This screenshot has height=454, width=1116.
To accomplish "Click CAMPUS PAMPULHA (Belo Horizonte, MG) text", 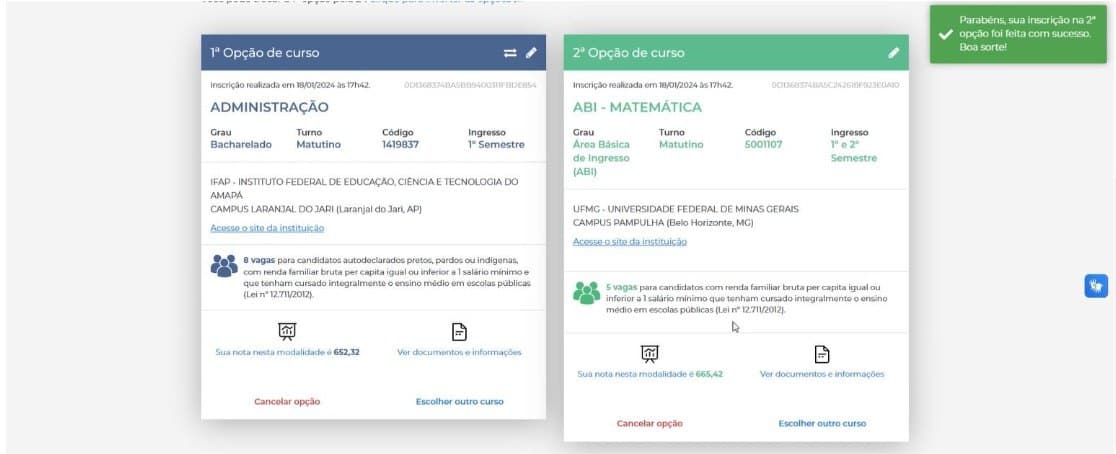I will (x=663, y=223).
